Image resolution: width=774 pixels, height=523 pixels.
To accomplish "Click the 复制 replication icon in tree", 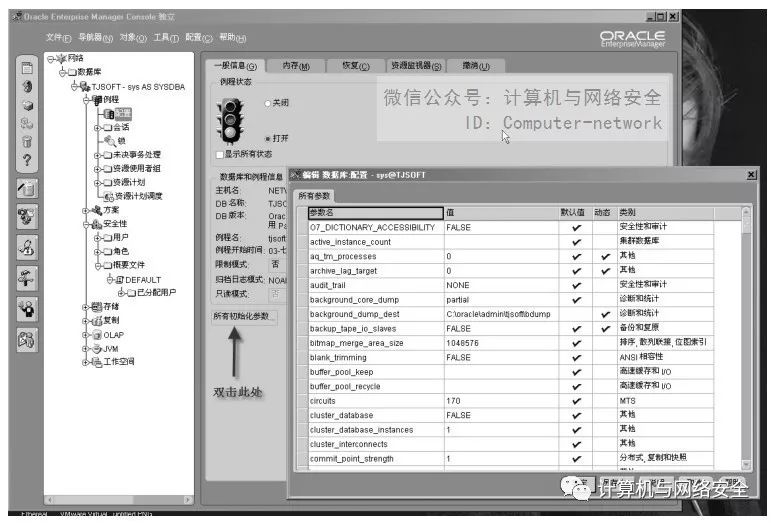I will pyautogui.click(x=97, y=320).
